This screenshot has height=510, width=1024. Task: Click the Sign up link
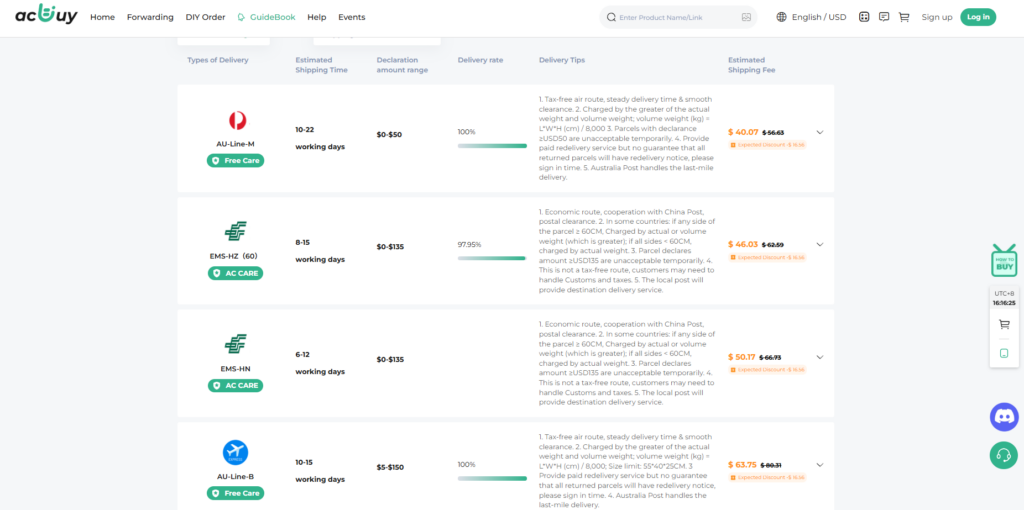pyautogui.click(x=937, y=17)
